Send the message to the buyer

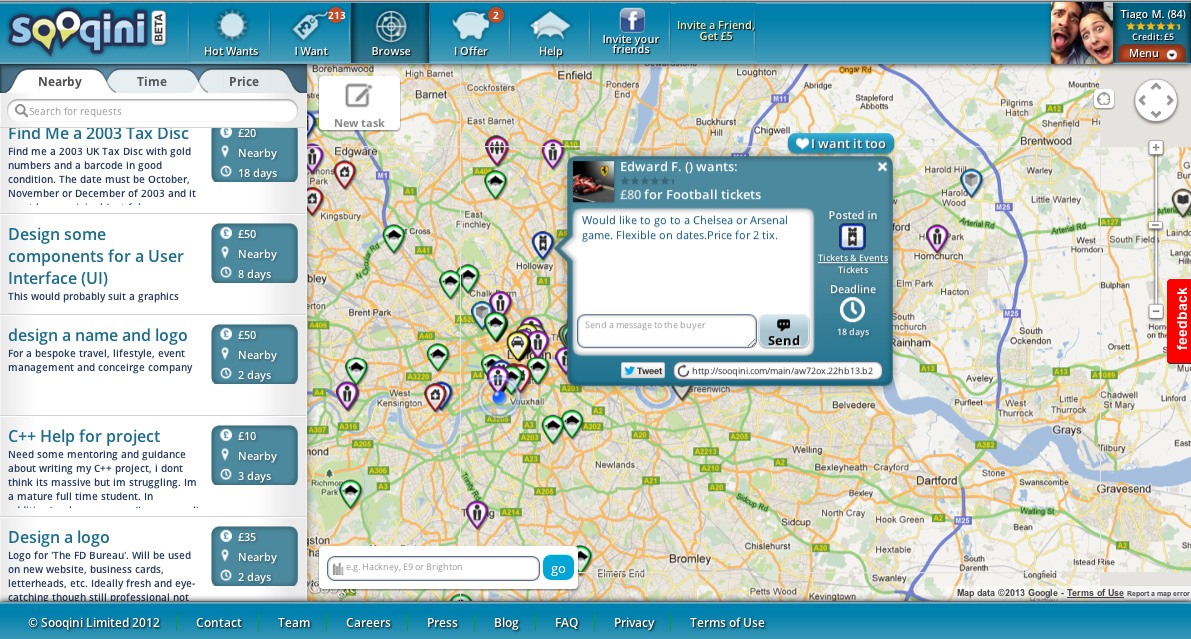click(783, 332)
